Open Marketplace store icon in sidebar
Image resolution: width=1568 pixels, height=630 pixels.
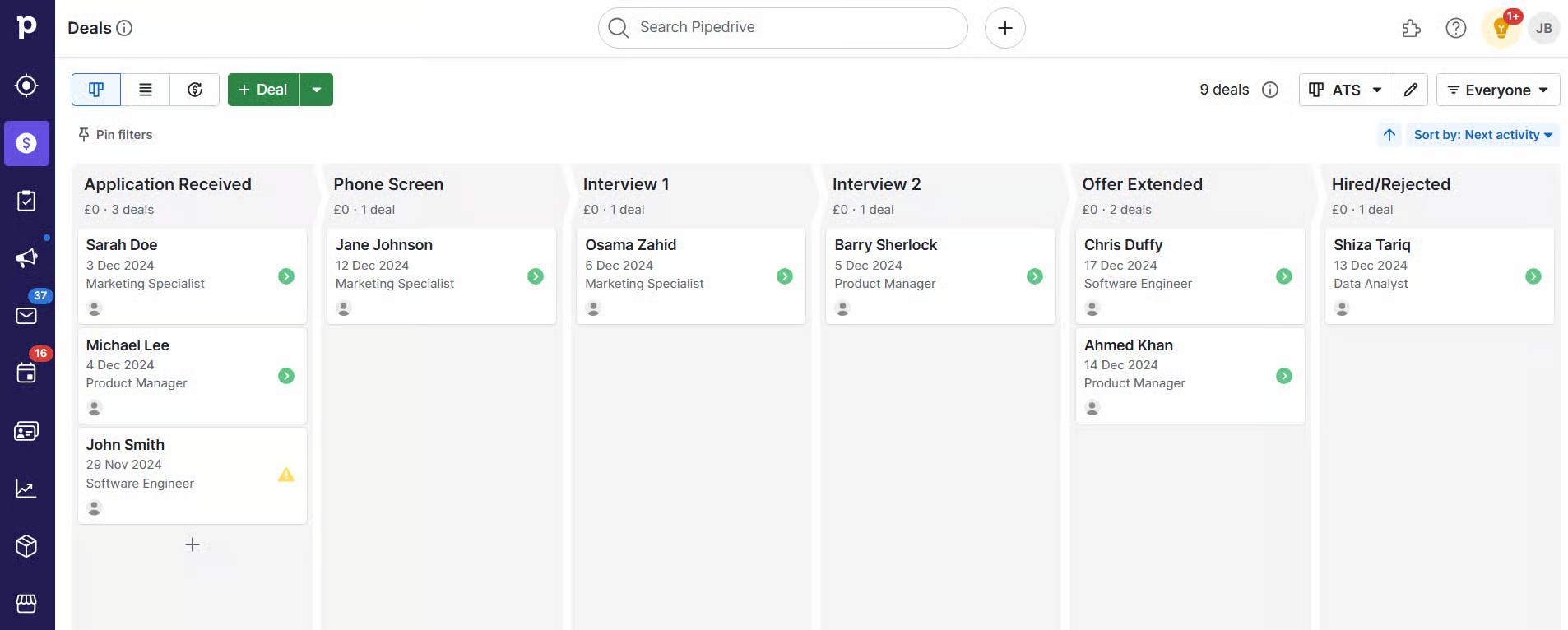(x=26, y=604)
